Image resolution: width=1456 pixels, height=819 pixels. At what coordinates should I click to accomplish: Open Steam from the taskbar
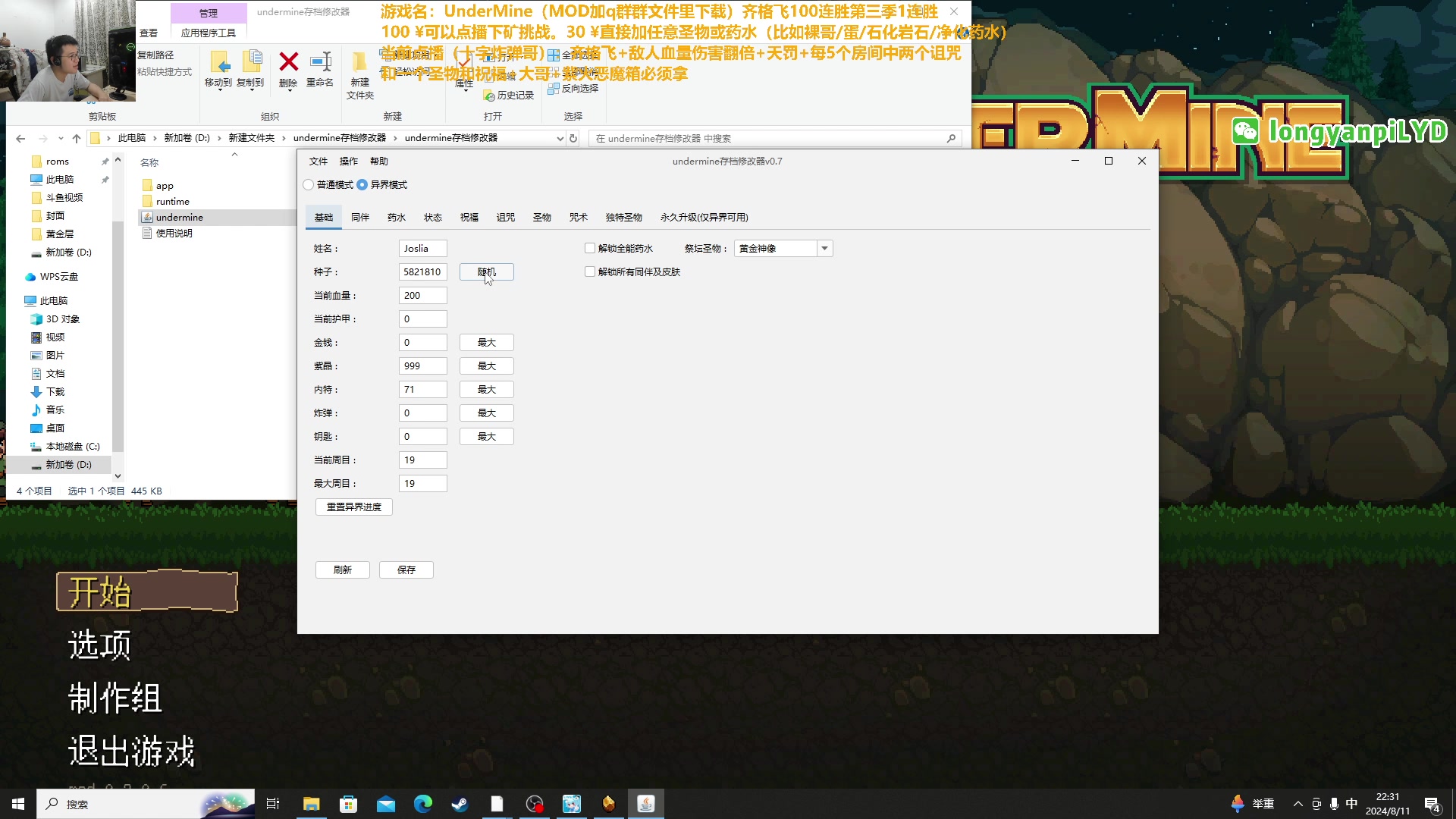tap(460, 804)
